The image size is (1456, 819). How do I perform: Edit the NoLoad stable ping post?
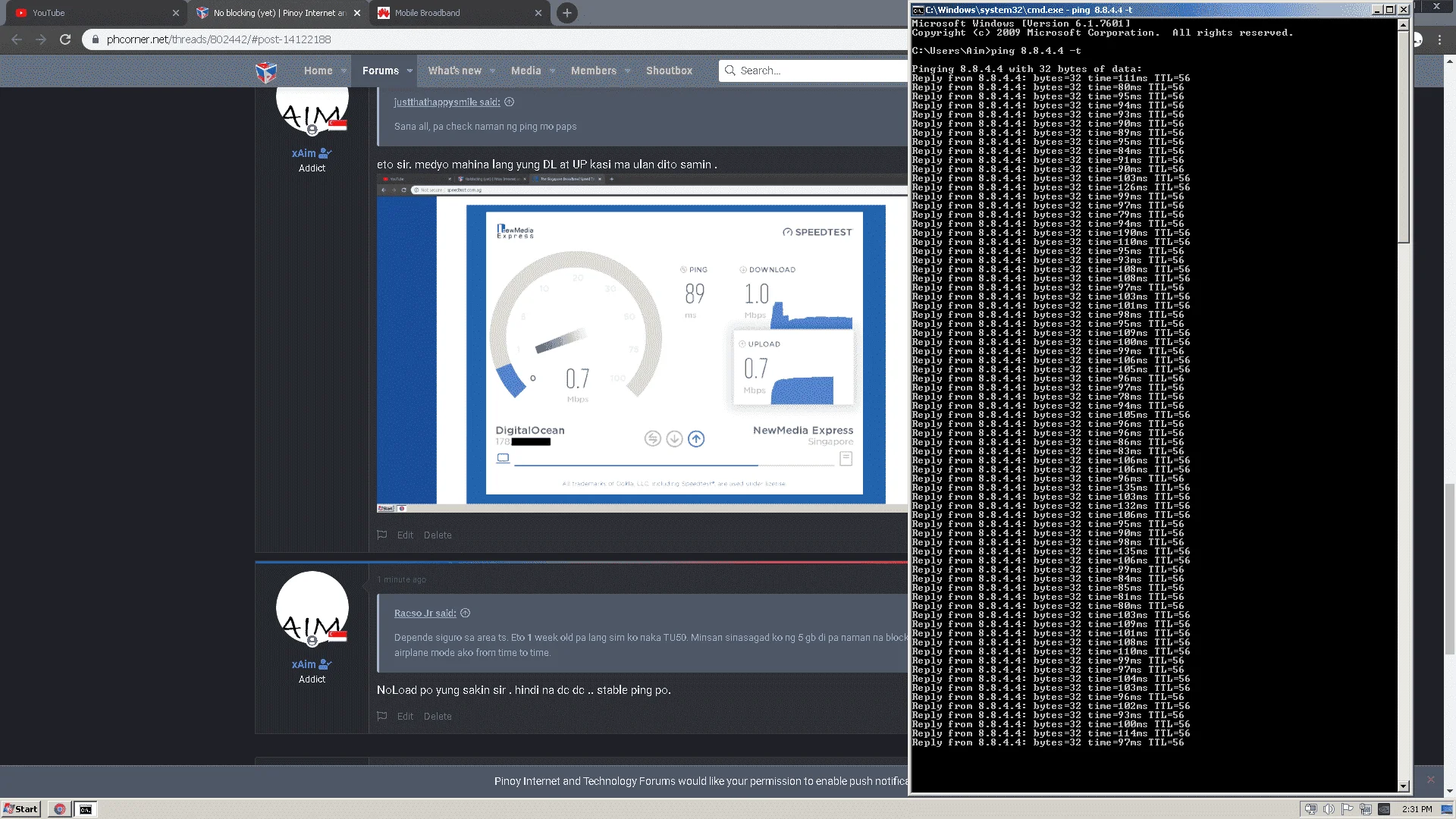[405, 716]
